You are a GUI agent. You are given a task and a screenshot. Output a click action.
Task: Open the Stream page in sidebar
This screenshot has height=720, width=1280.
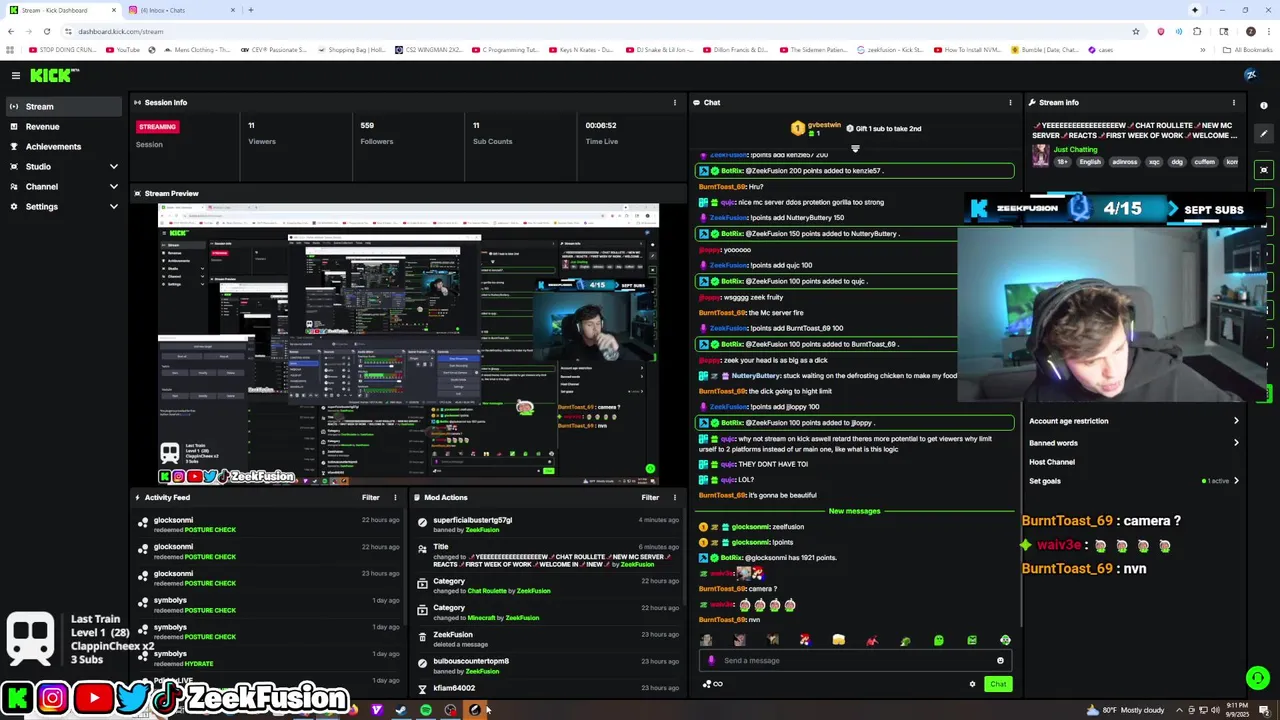point(64,106)
